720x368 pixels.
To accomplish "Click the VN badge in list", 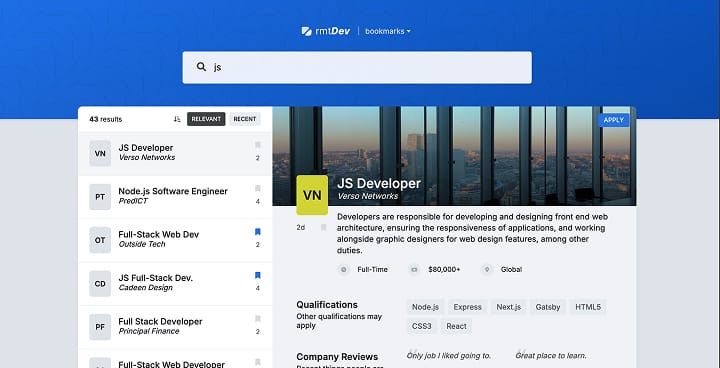I will coord(100,153).
